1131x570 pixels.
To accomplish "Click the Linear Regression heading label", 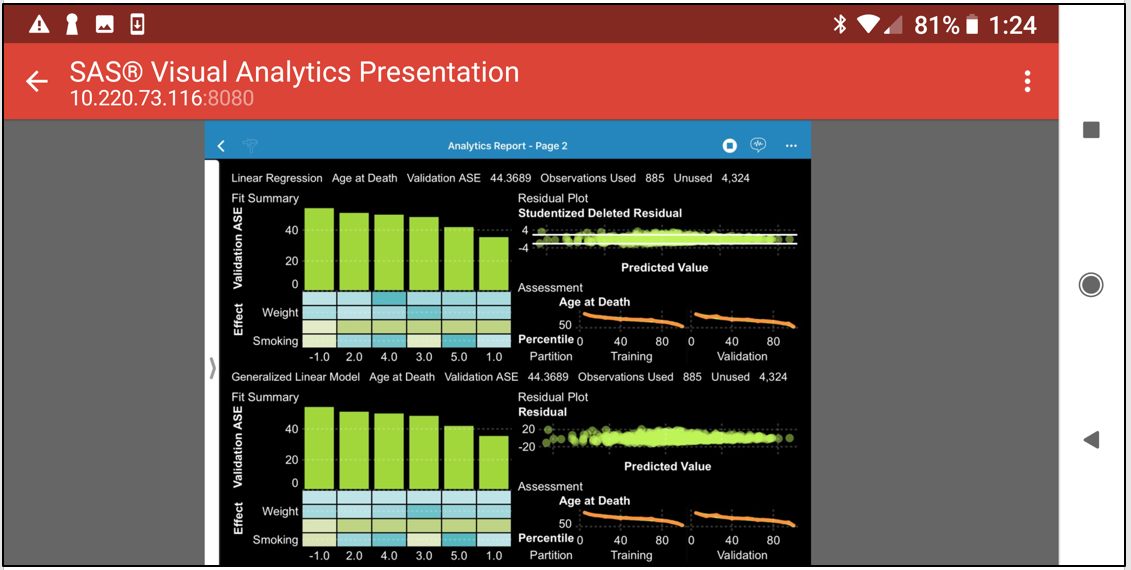I will [x=276, y=178].
